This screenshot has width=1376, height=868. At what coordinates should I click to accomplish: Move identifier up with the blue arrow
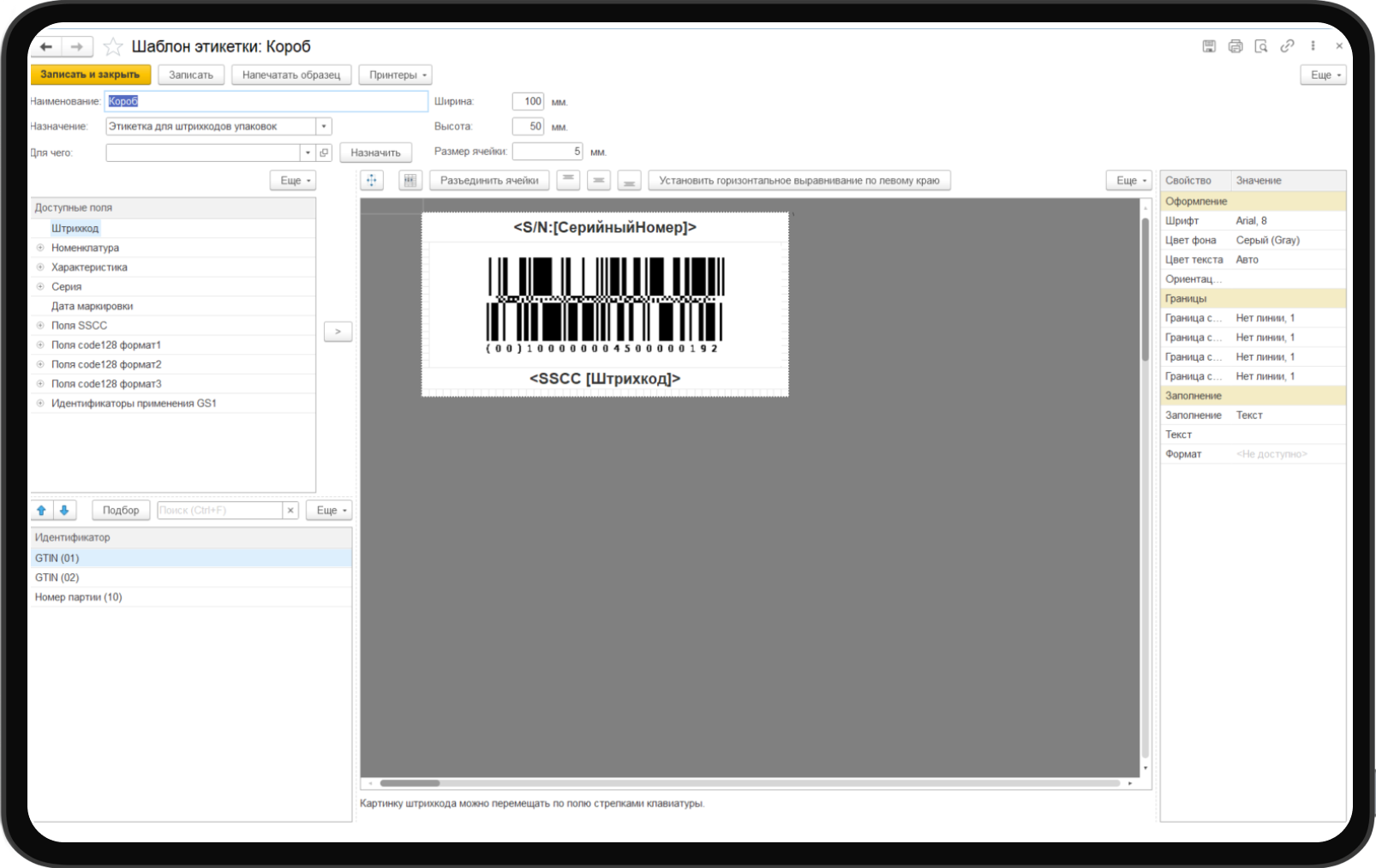point(41,511)
